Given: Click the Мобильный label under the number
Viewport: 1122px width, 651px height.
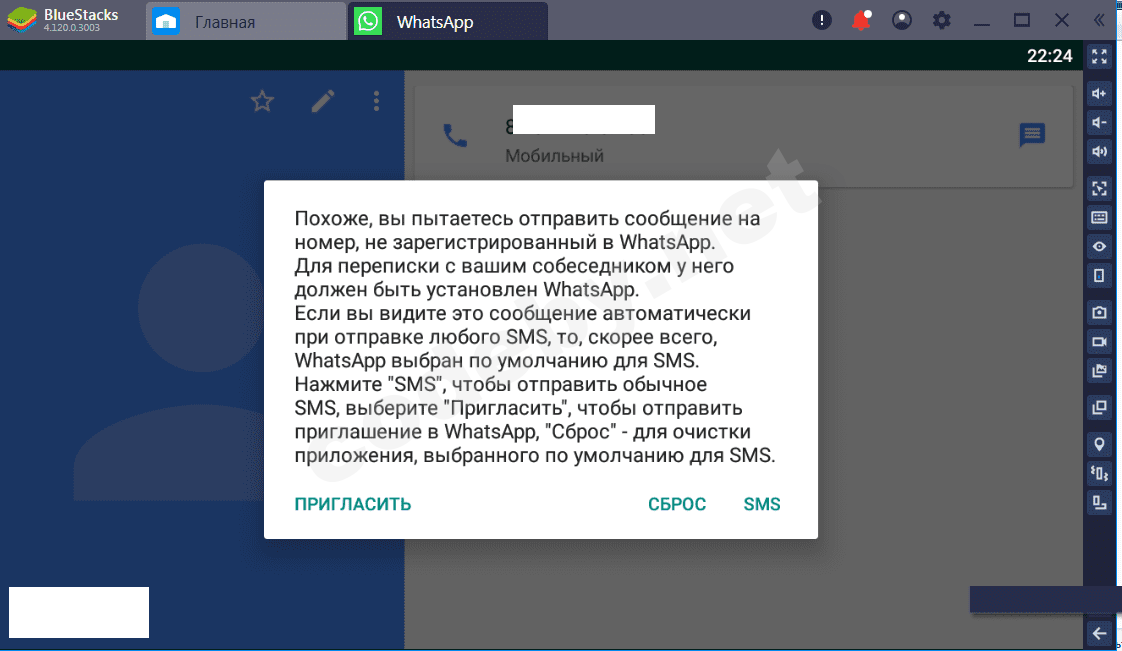Looking at the screenshot, I should [x=555, y=156].
